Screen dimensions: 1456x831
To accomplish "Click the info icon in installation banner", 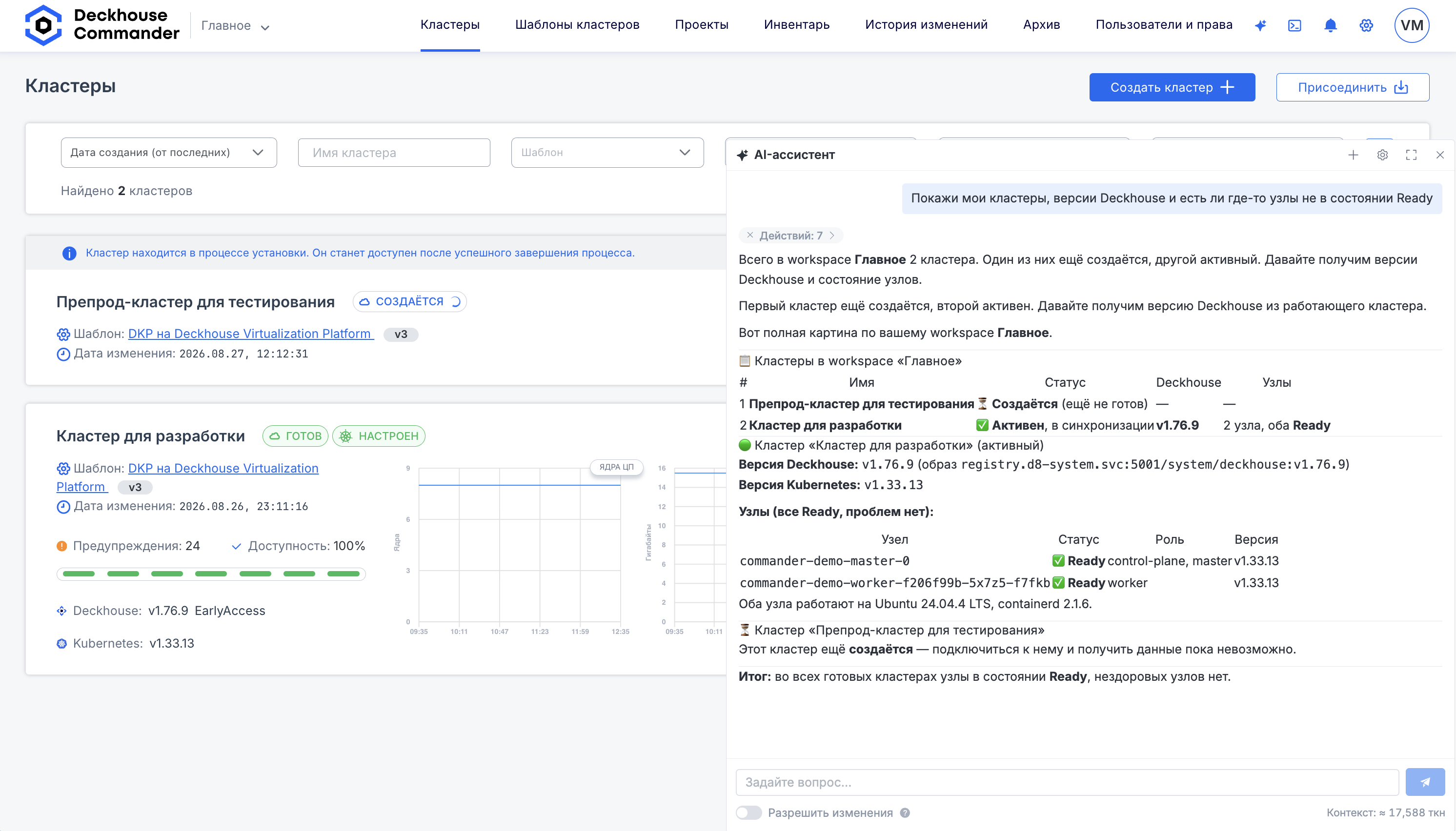I will (x=69, y=253).
